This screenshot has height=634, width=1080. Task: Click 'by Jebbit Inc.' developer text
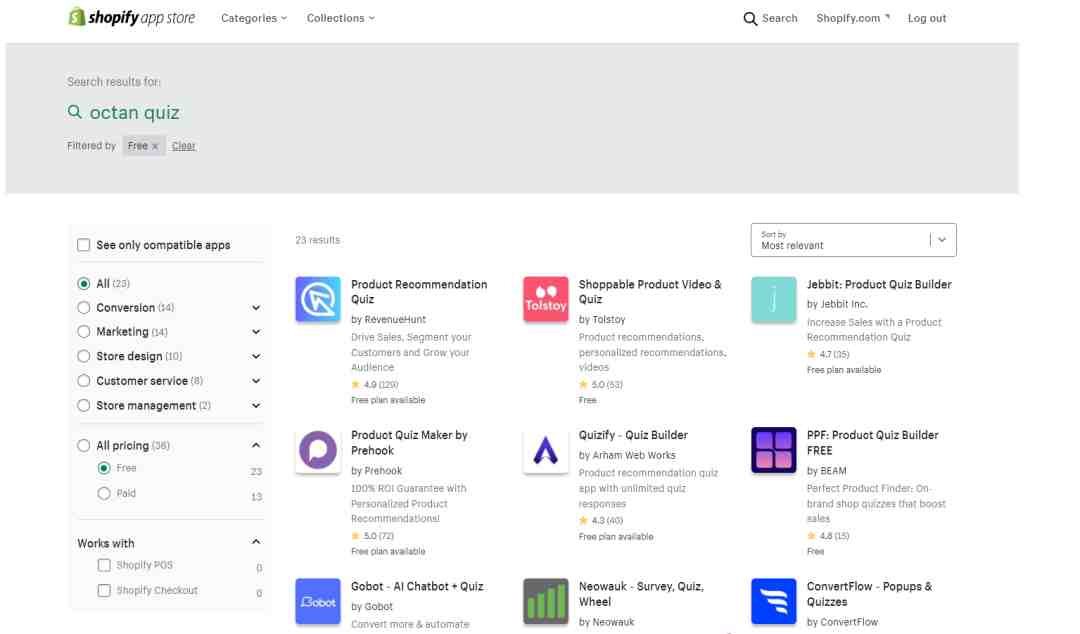coord(837,304)
